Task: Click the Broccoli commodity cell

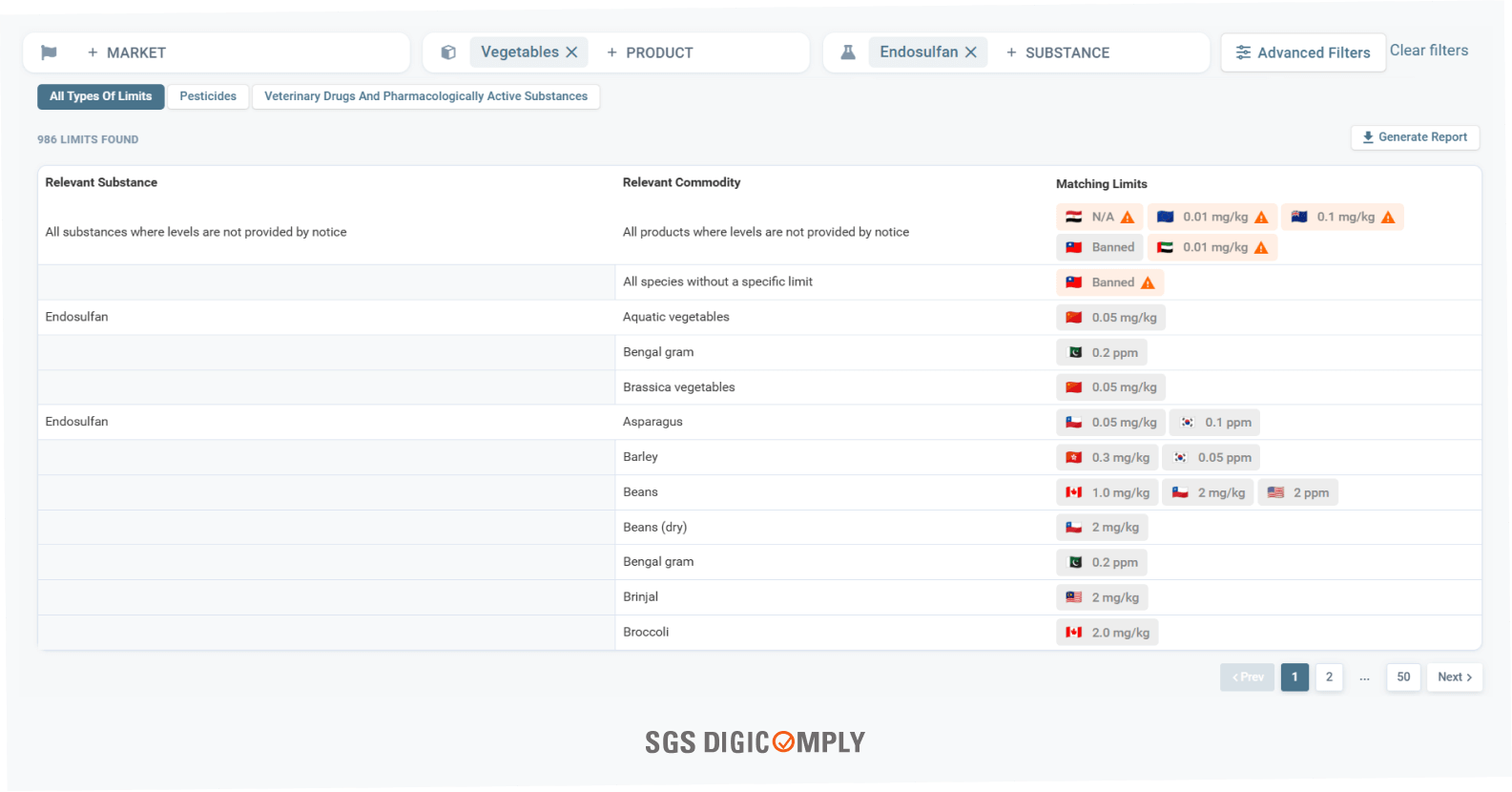Action: click(x=646, y=633)
